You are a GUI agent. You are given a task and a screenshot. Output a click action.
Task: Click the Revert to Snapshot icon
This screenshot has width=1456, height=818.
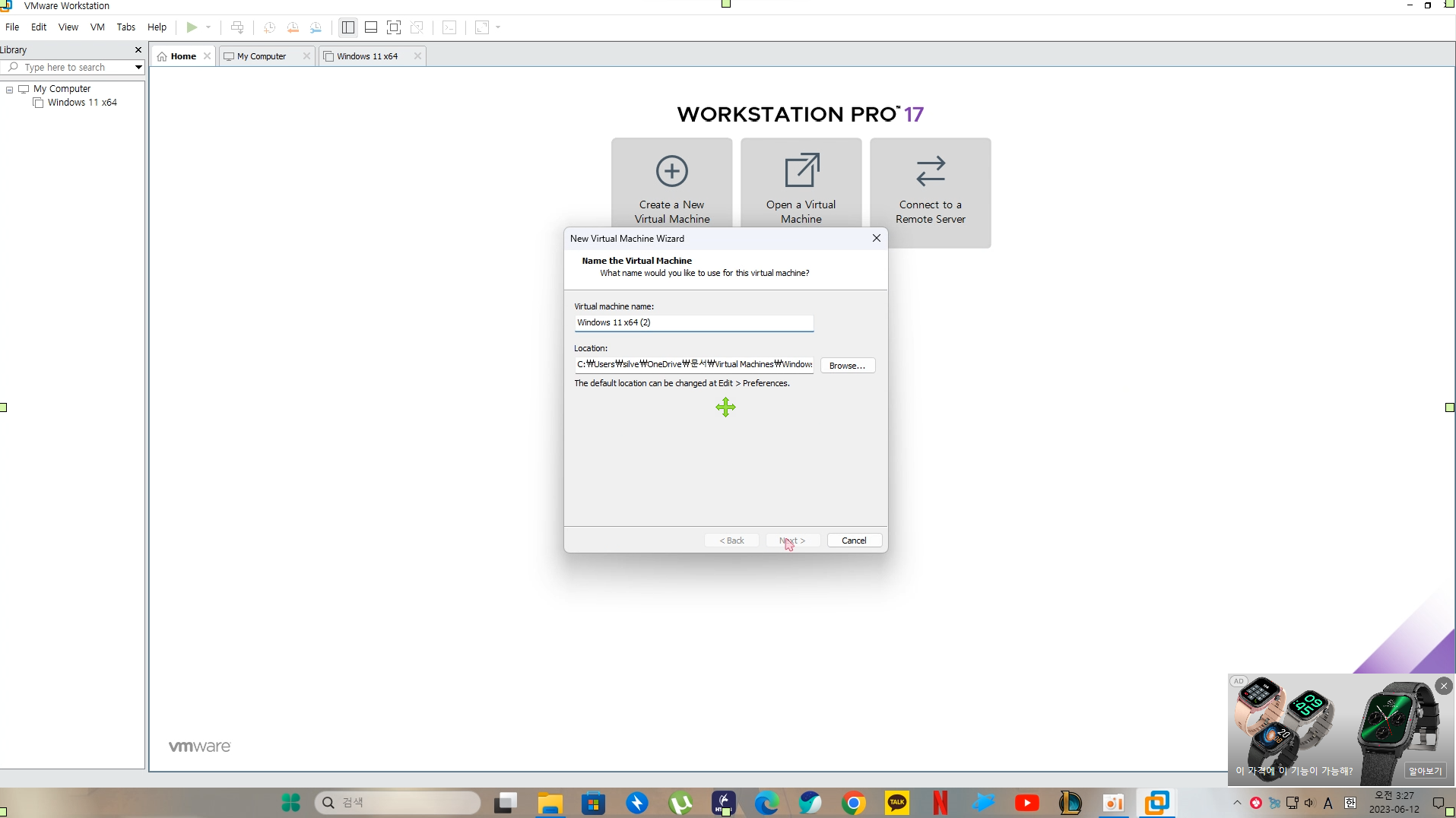coord(293,27)
